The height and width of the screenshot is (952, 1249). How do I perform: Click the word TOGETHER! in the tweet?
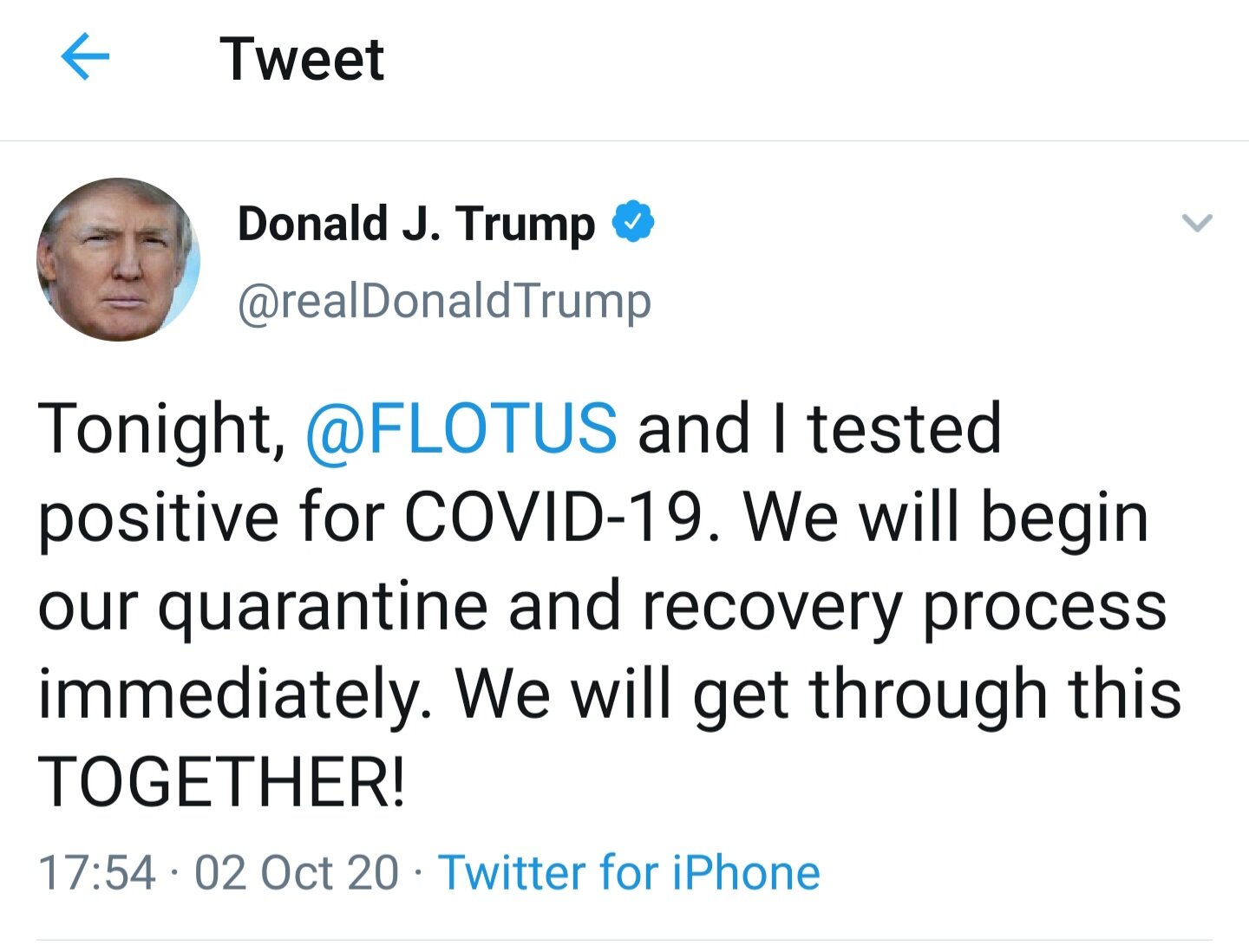point(221,782)
